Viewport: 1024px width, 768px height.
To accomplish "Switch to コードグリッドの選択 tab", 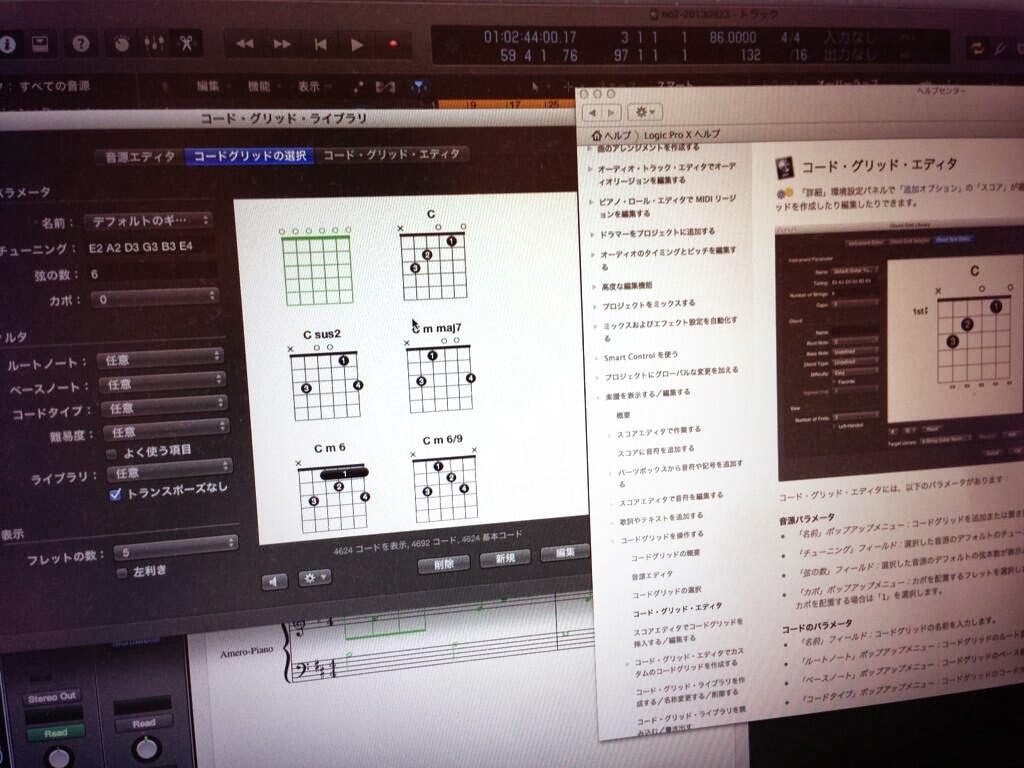I will point(250,155).
